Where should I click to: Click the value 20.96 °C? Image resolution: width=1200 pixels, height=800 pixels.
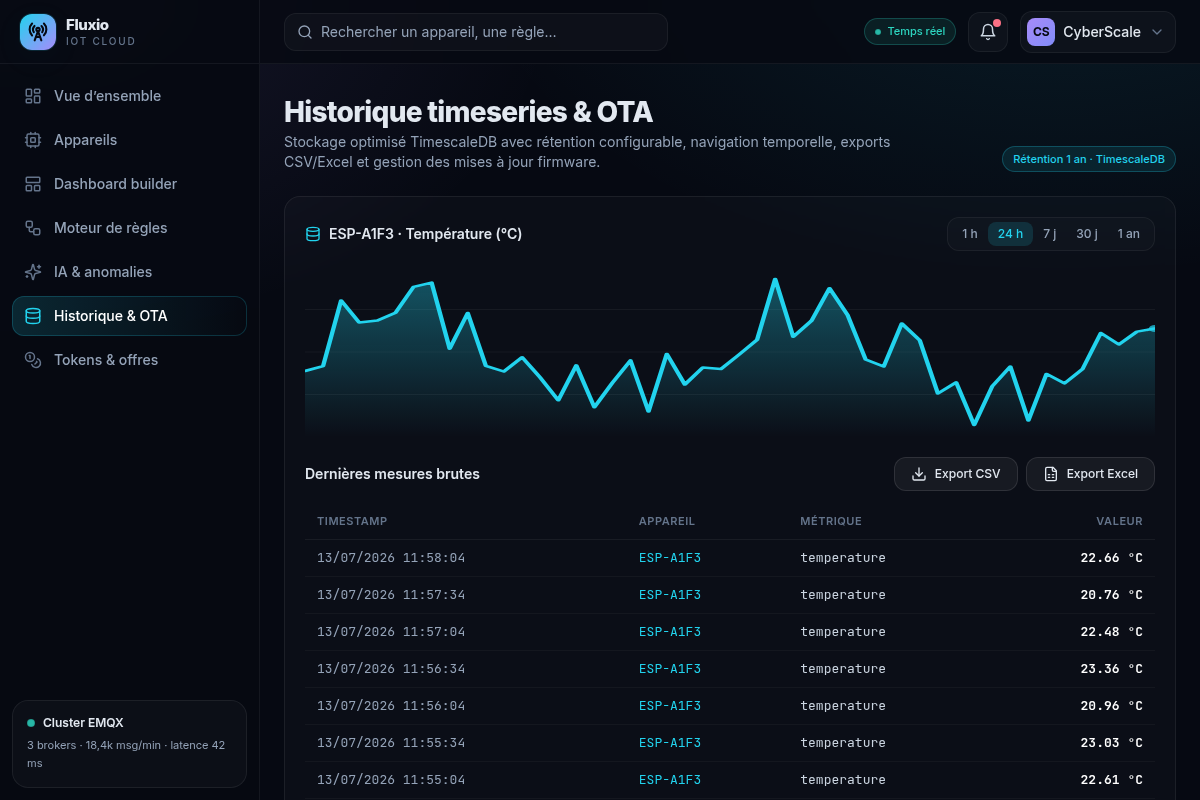1111,706
